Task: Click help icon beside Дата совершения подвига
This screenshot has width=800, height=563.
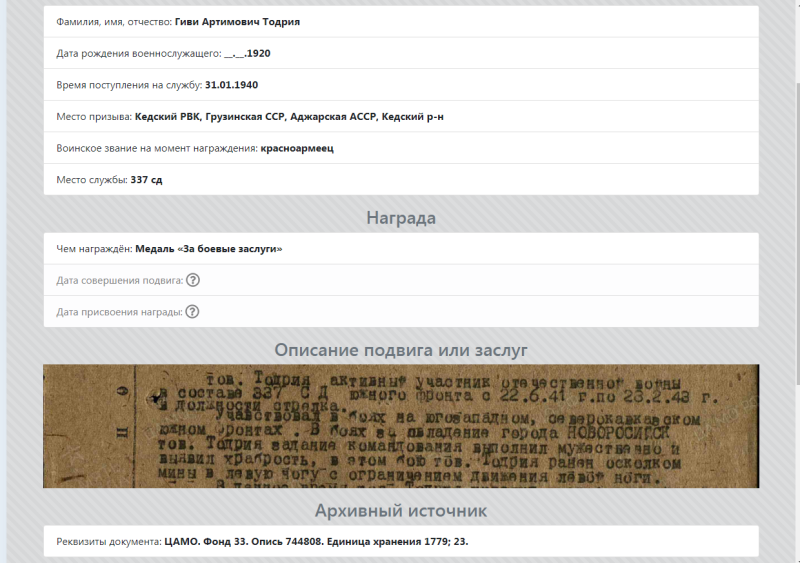Action: [193, 280]
